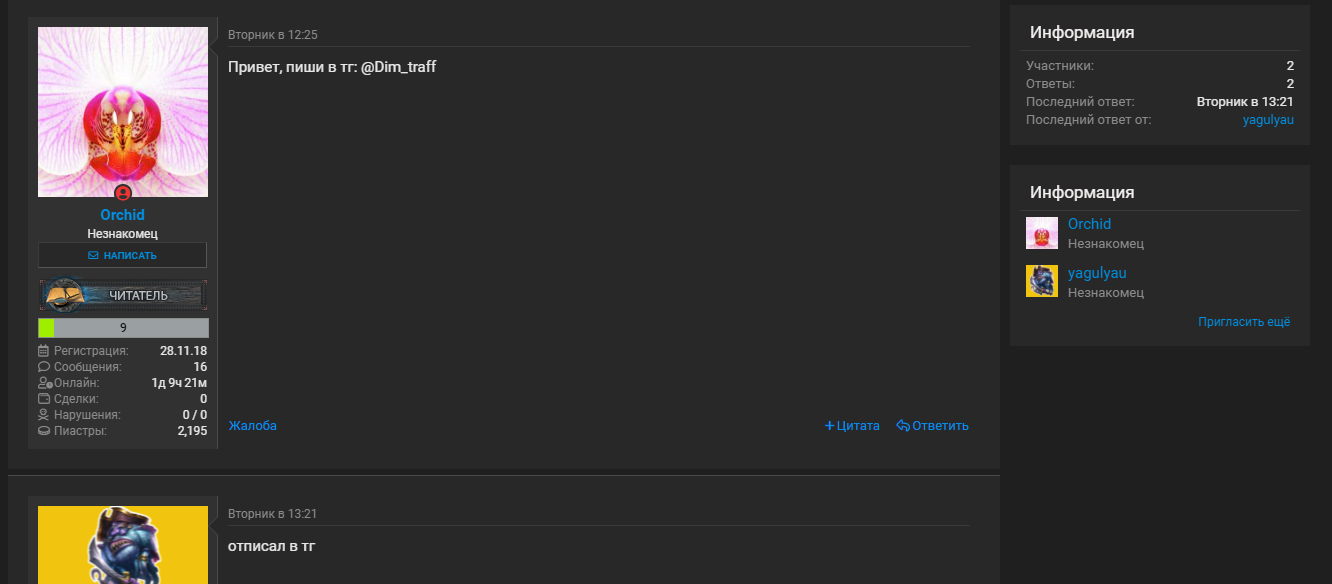Add the post to quotes with Цитата
Image resolution: width=1332 pixels, height=584 pixels.
point(852,426)
